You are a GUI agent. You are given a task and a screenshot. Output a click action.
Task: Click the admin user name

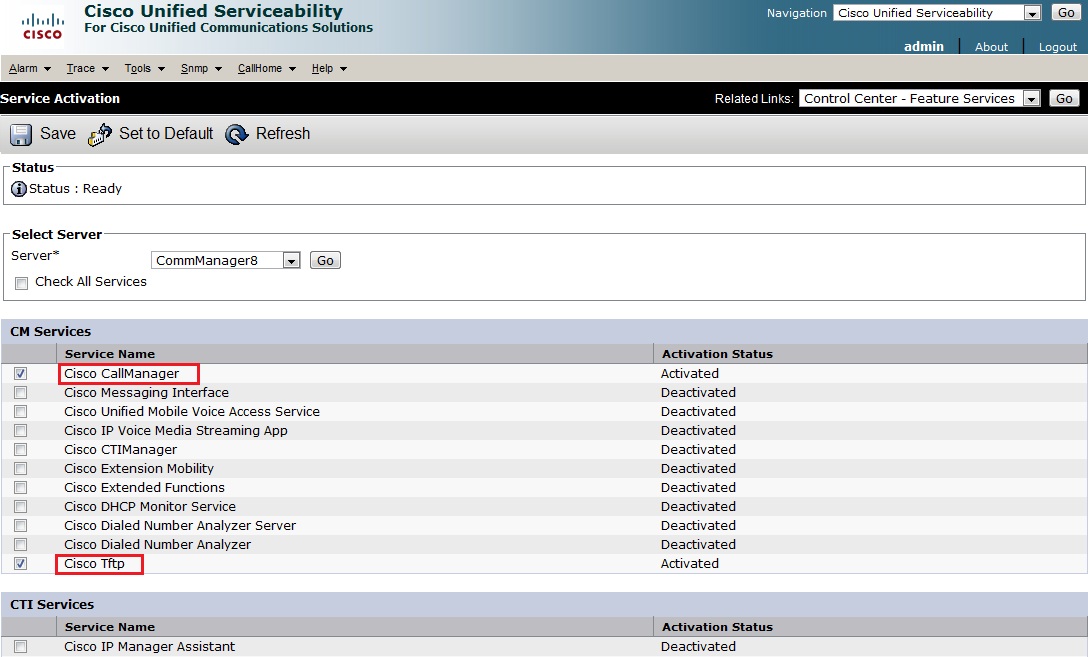(x=924, y=46)
